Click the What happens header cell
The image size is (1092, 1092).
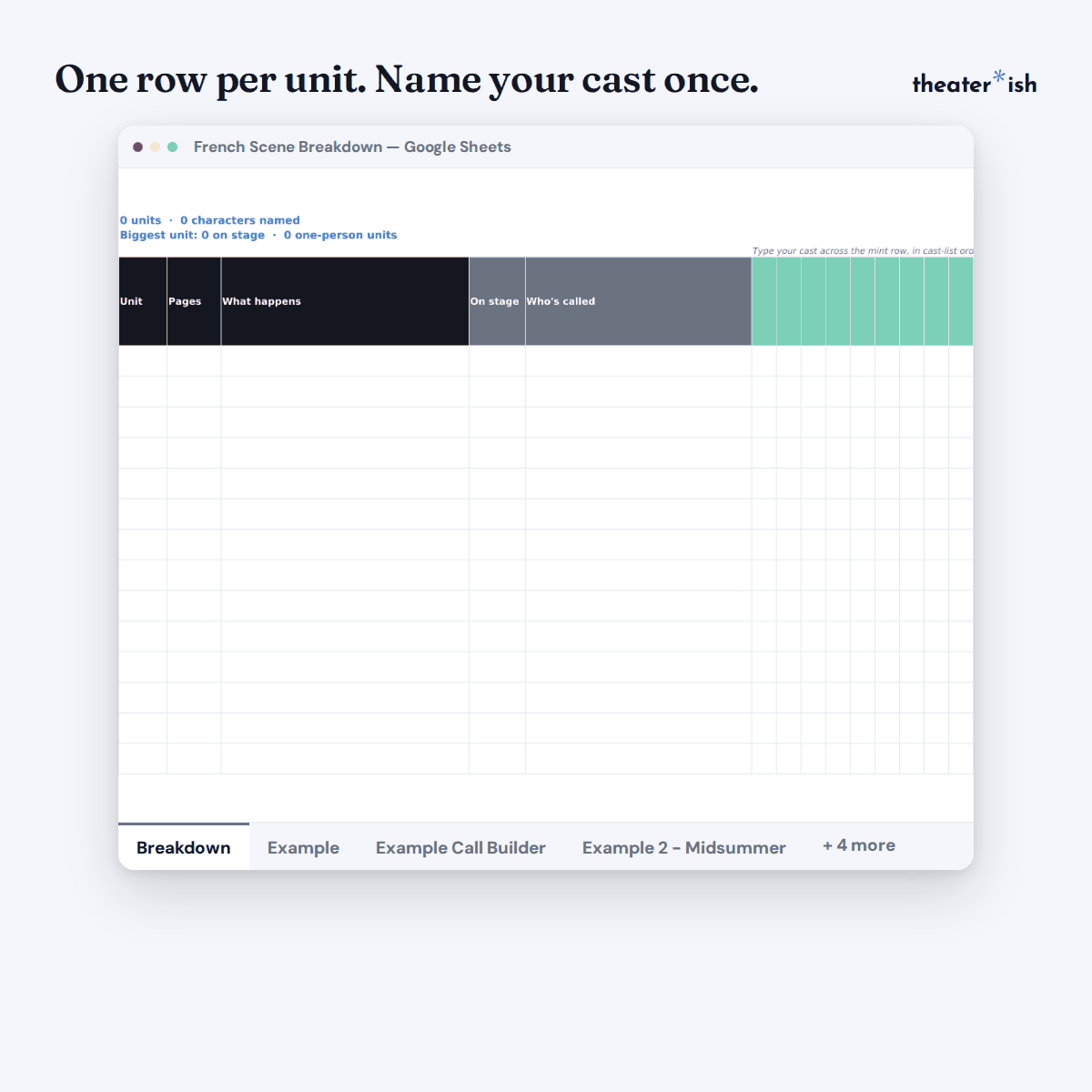pos(345,301)
